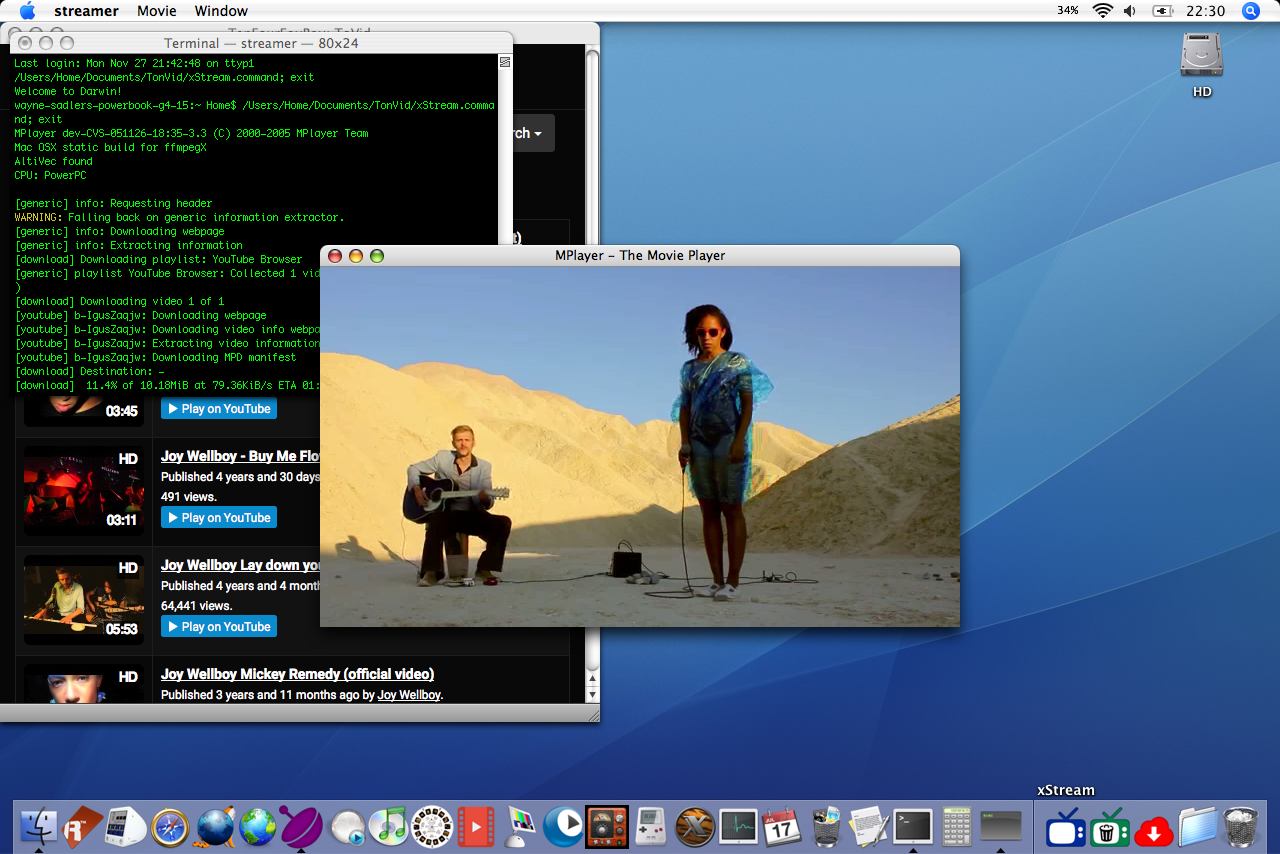This screenshot has width=1280, height=854.
Task: Open the View-Master reel app in Dock
Action: [431, 827]
